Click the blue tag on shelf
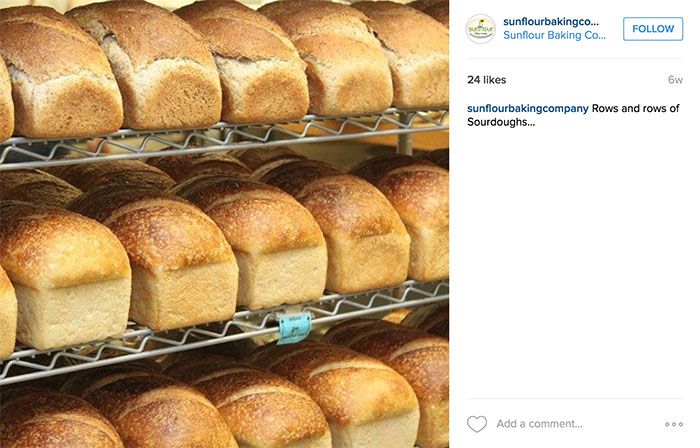700x448 pixels. [x=294, y=328]
